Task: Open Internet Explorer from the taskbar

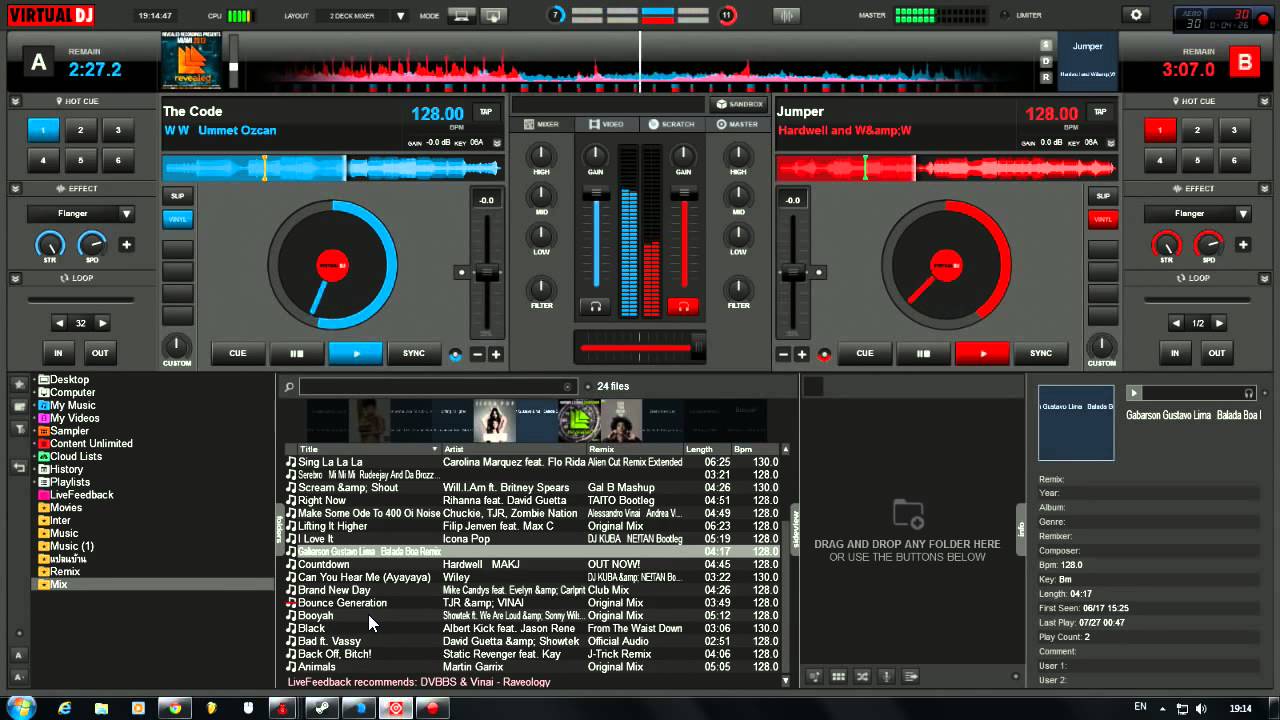Action: [x=66, y=708]
